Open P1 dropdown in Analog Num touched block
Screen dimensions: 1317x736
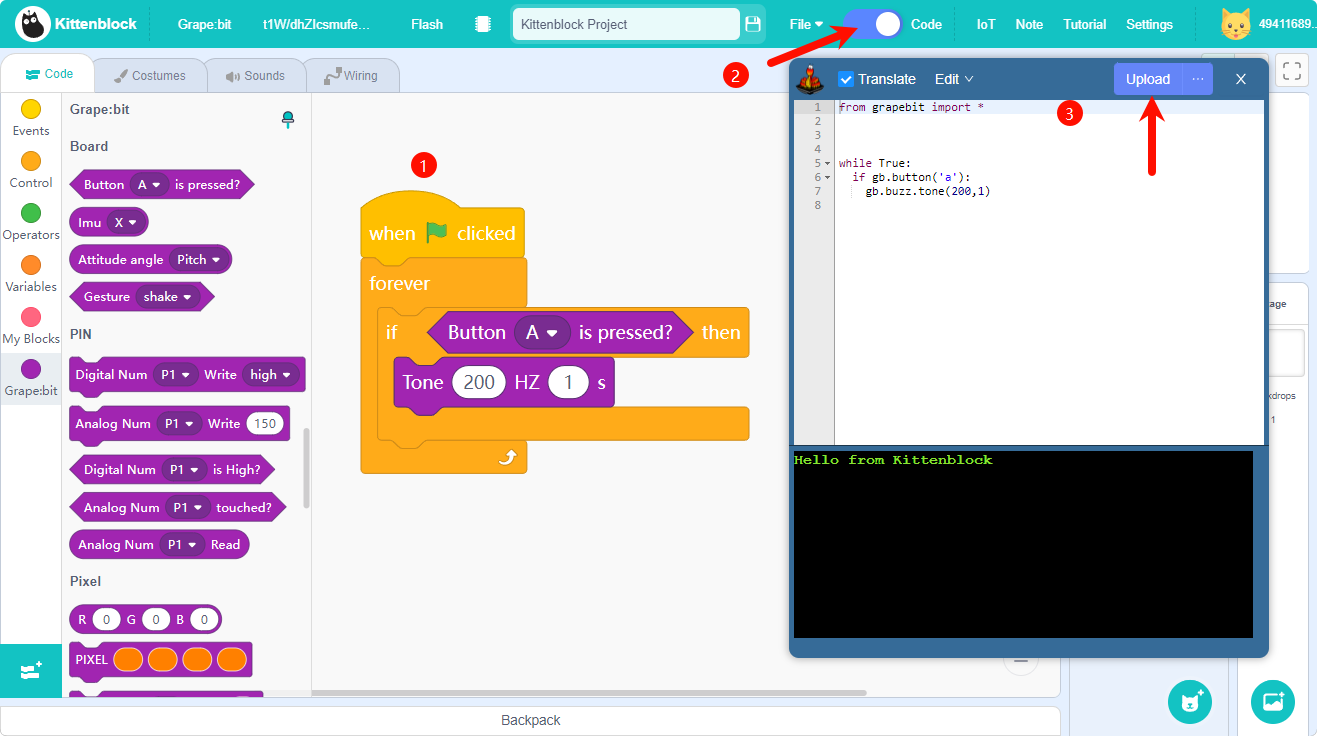[187, 507]
